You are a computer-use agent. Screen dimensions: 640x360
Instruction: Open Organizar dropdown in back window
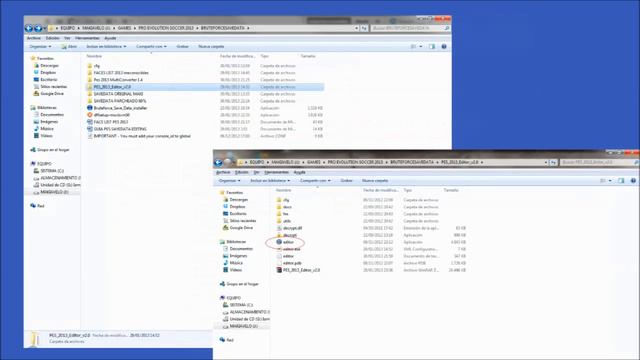[40, 47]
